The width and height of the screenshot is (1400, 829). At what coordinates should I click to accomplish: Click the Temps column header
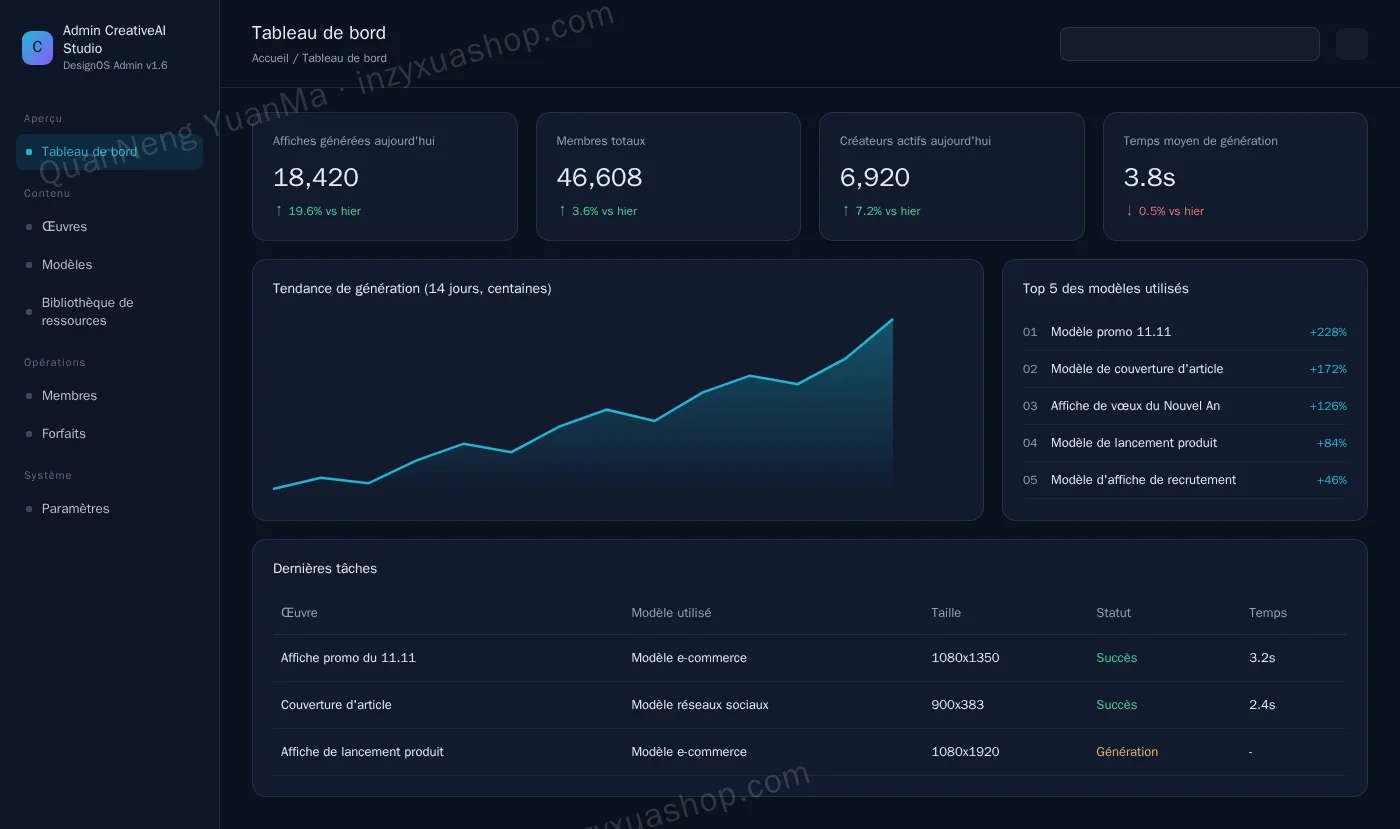[1268, 613]
